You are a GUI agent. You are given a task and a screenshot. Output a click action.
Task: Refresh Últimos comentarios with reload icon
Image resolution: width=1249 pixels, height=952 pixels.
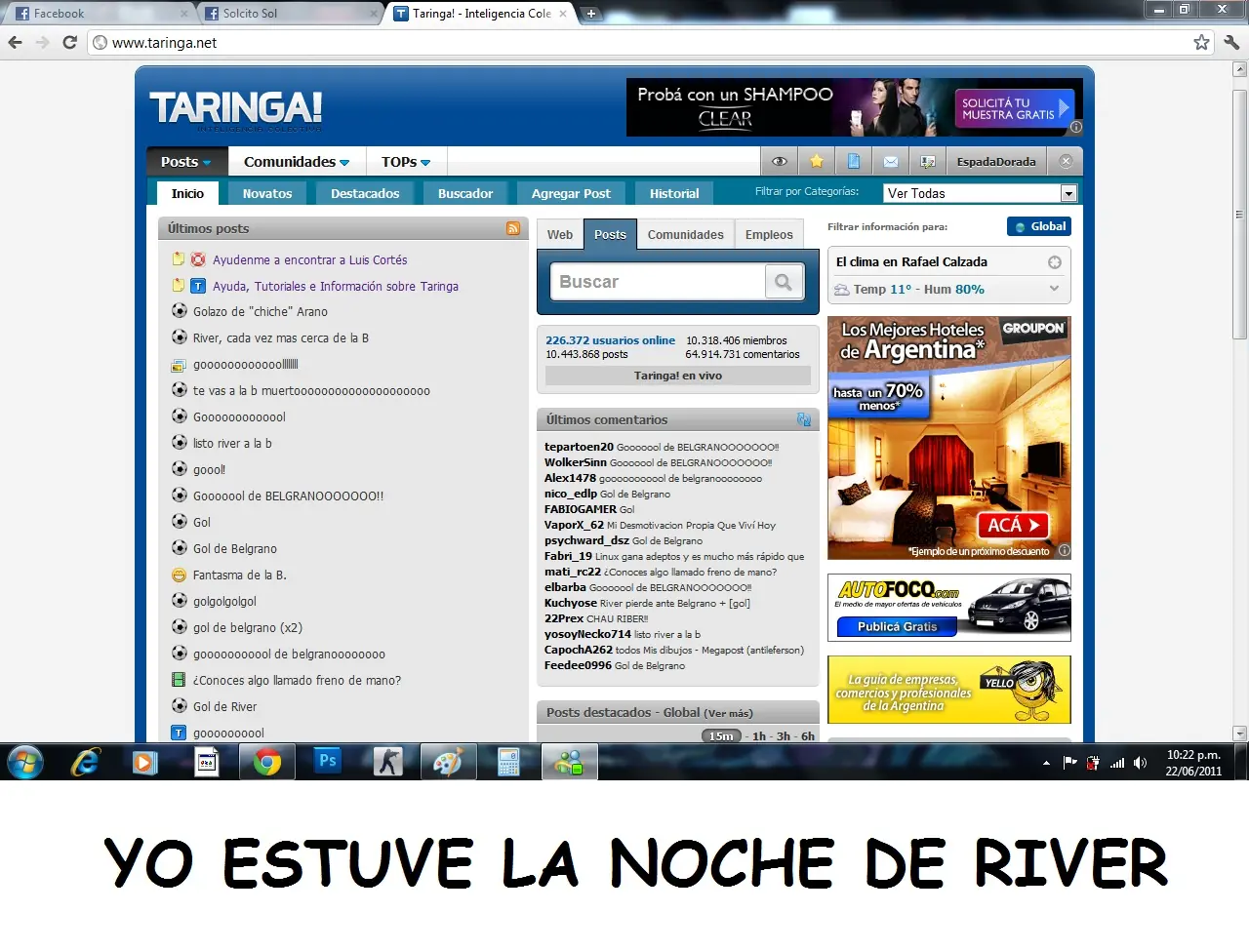coord(804,419)
